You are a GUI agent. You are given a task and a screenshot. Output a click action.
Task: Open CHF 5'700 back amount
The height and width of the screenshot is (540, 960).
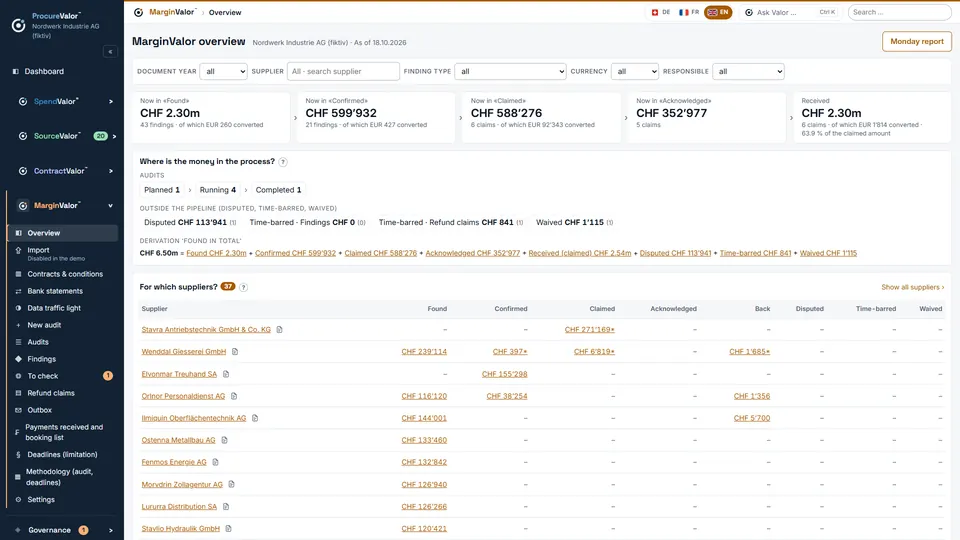752,418
